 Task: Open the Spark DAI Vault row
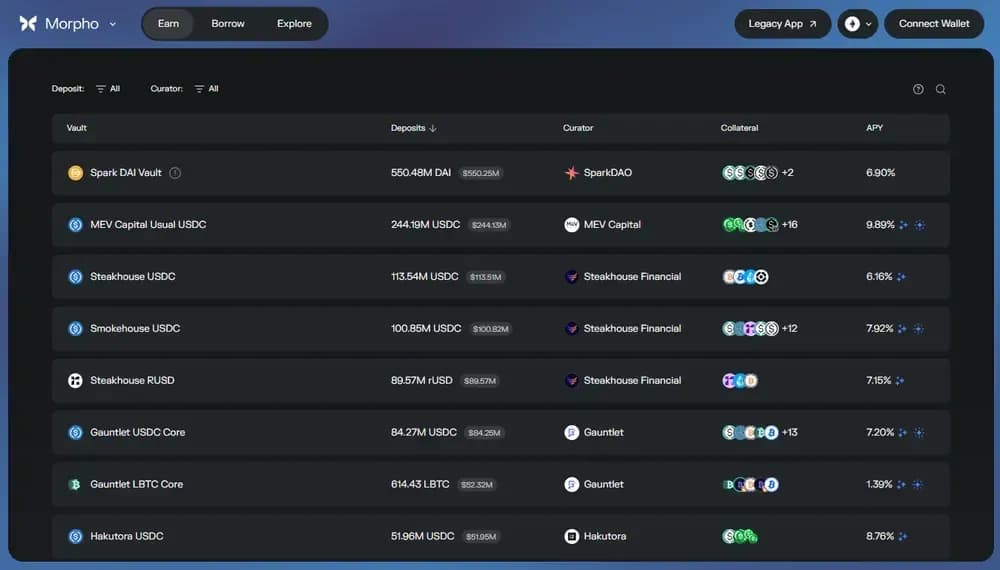(x=501, y=173)
